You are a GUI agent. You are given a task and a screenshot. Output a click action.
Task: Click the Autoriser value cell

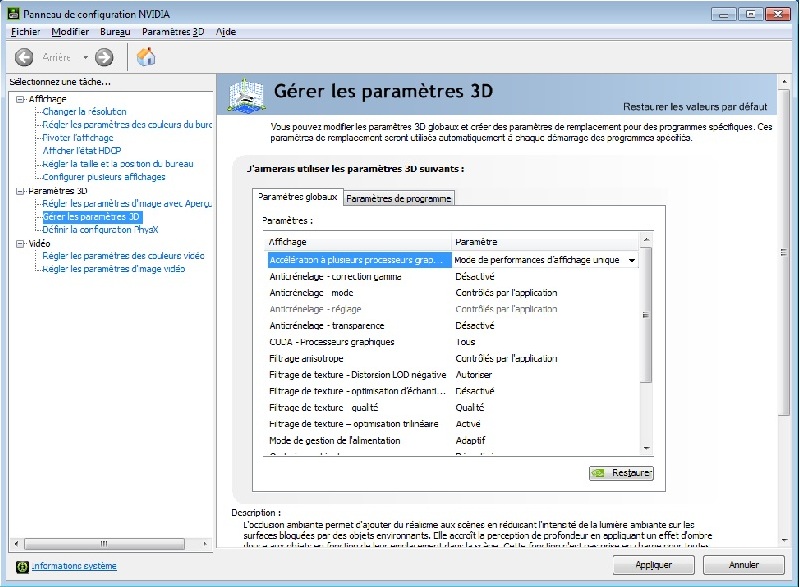pos(473,375)
